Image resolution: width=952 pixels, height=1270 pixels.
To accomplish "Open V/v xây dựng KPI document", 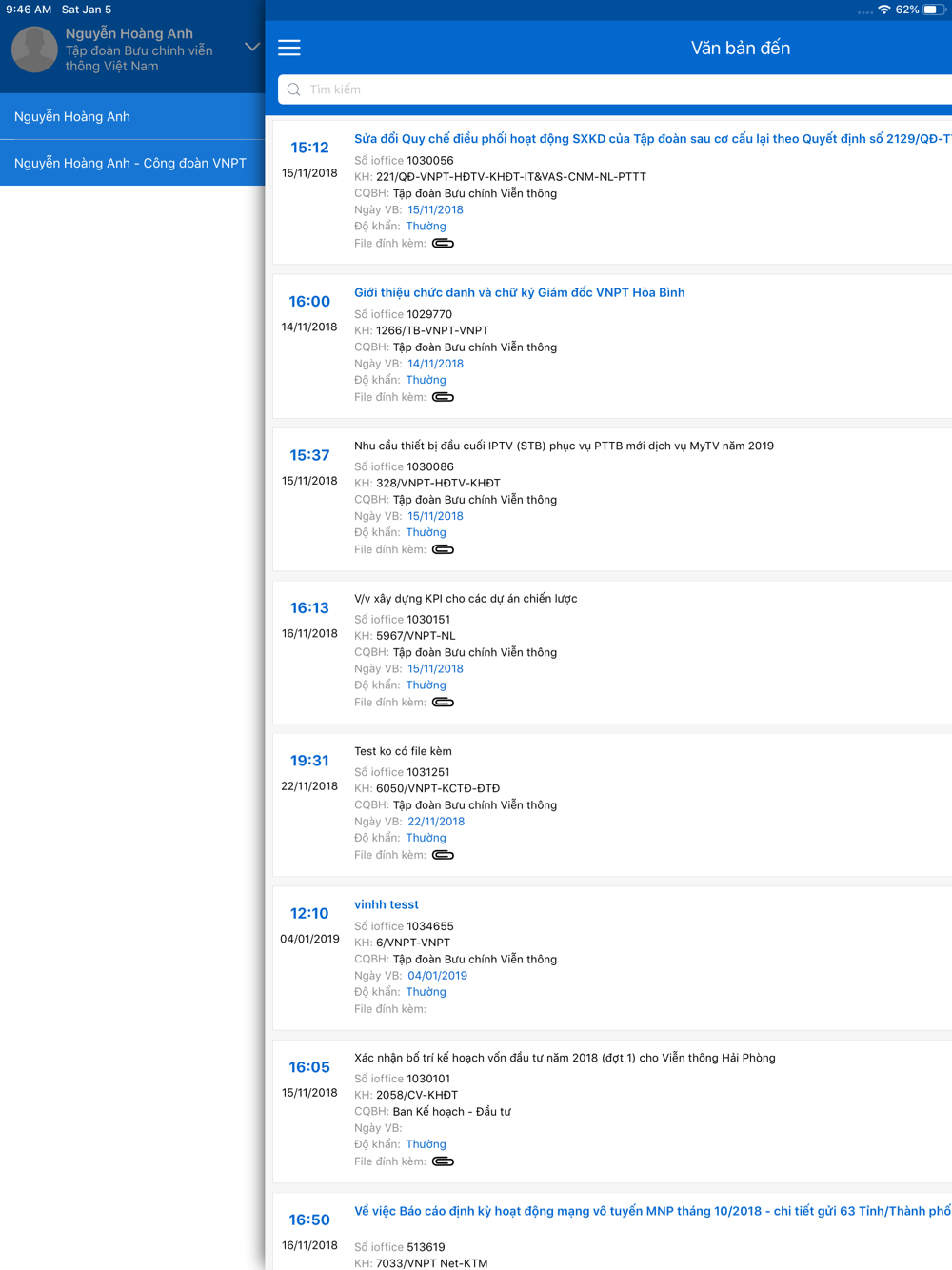I will coord(466,599).
